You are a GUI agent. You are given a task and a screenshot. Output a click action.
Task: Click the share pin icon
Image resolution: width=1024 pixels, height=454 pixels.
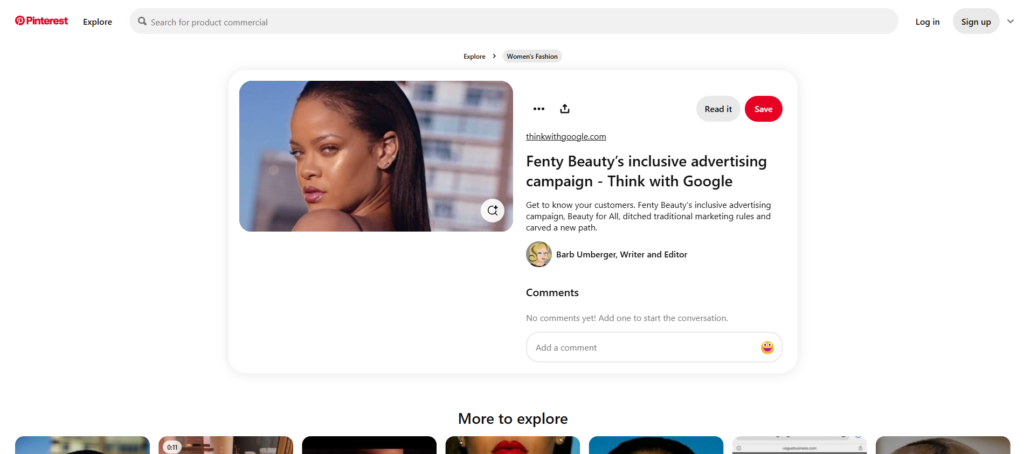565,109
